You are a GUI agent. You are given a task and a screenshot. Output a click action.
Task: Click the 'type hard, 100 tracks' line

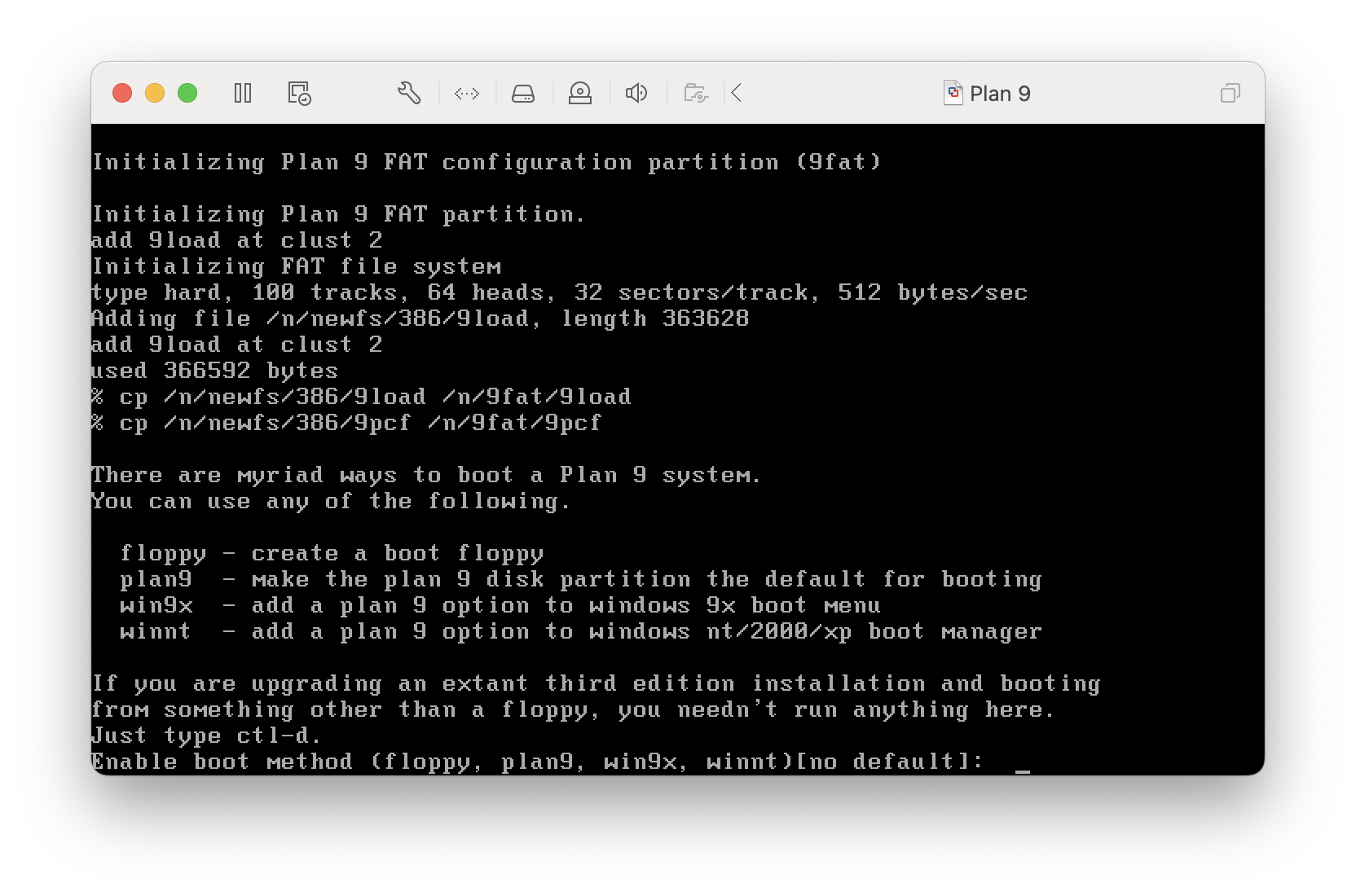pyautogui.click(x=560, y=292)
